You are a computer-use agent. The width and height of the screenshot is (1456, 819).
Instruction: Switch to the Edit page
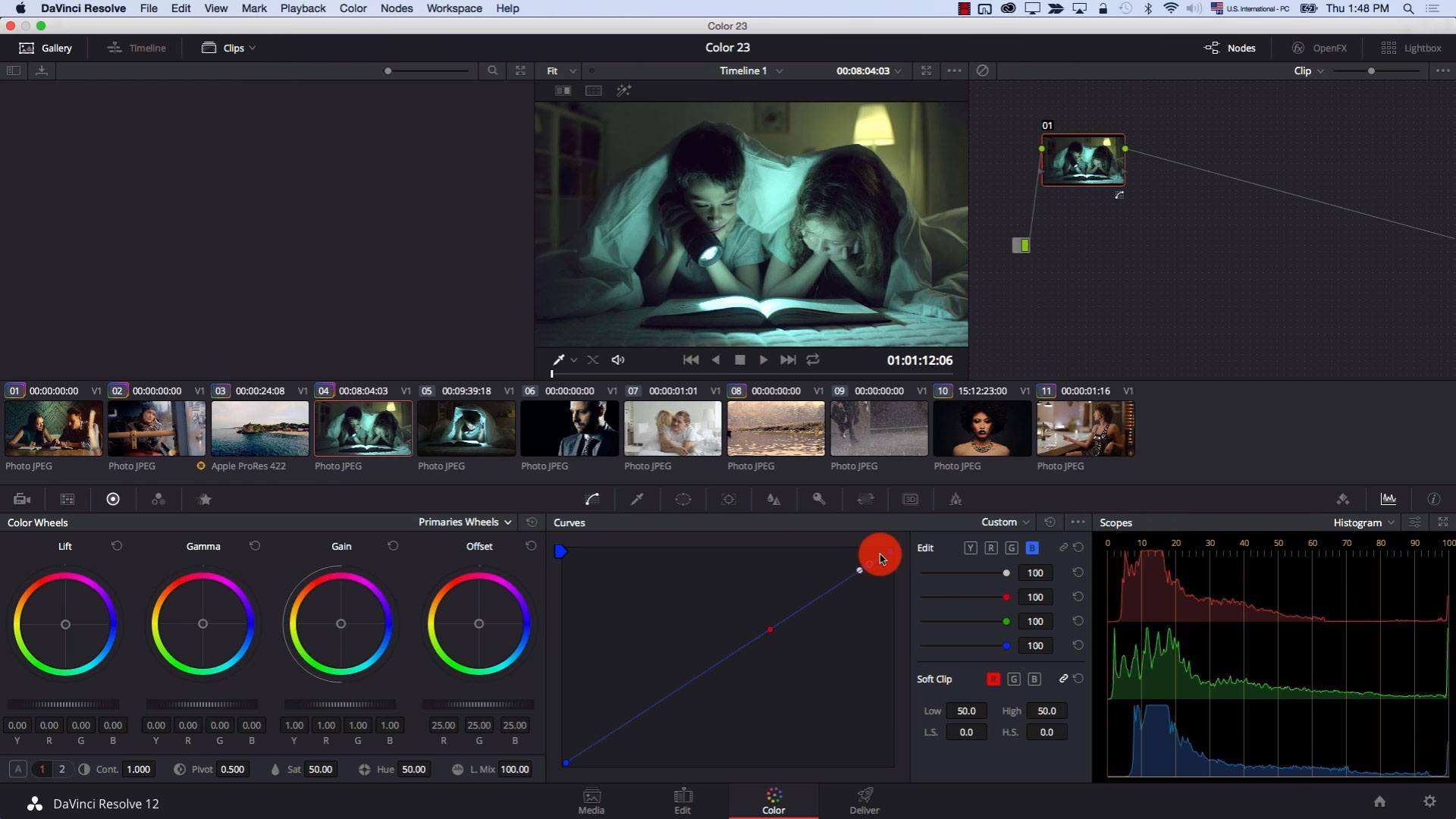[682, 802]
